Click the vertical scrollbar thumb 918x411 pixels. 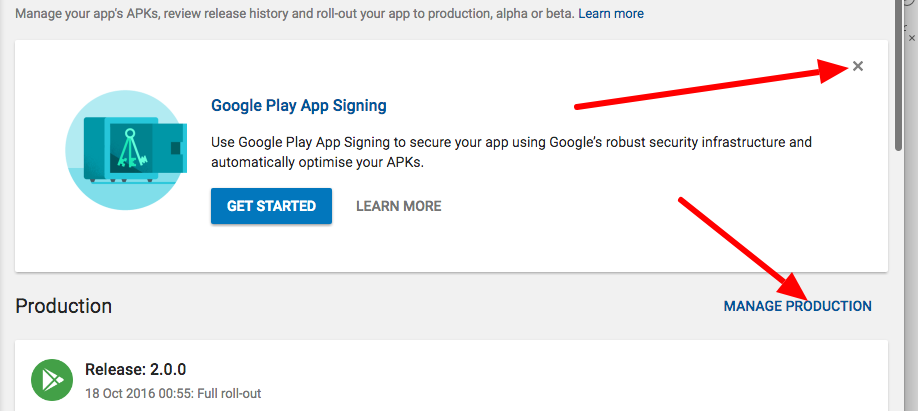[899, 76]
